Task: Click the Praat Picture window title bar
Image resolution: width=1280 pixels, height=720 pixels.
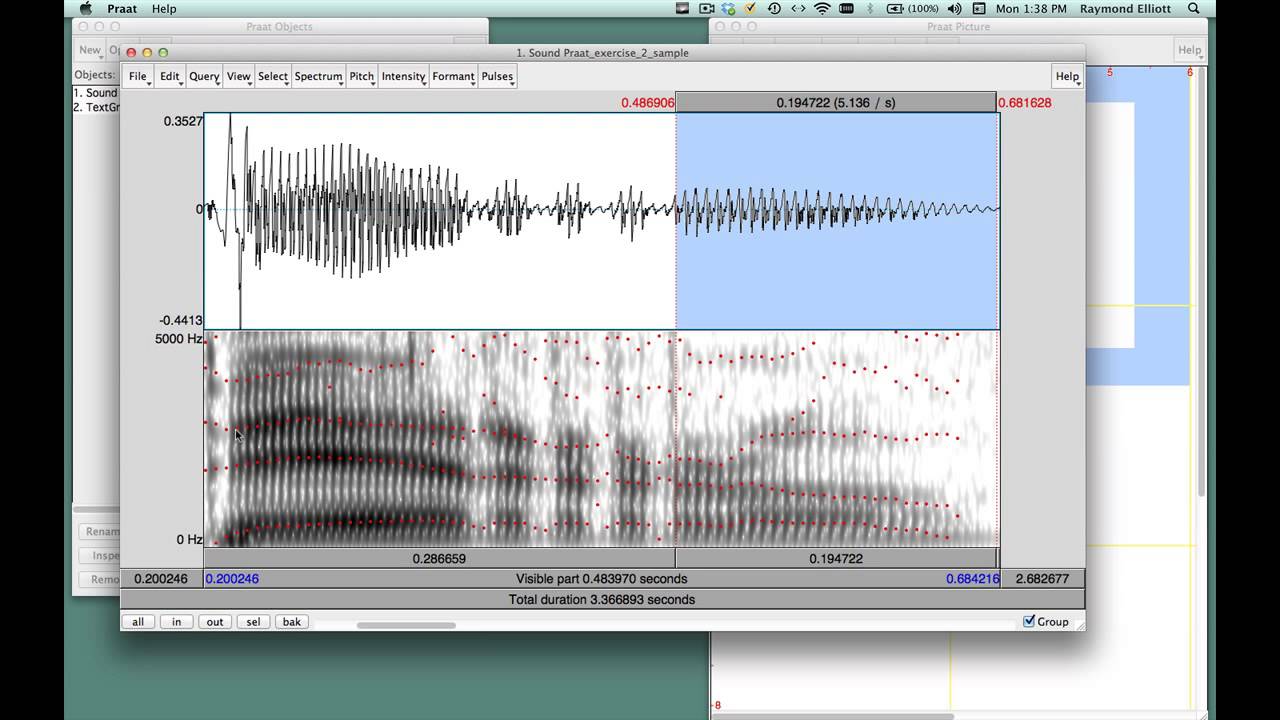Action: coord(958,27)
